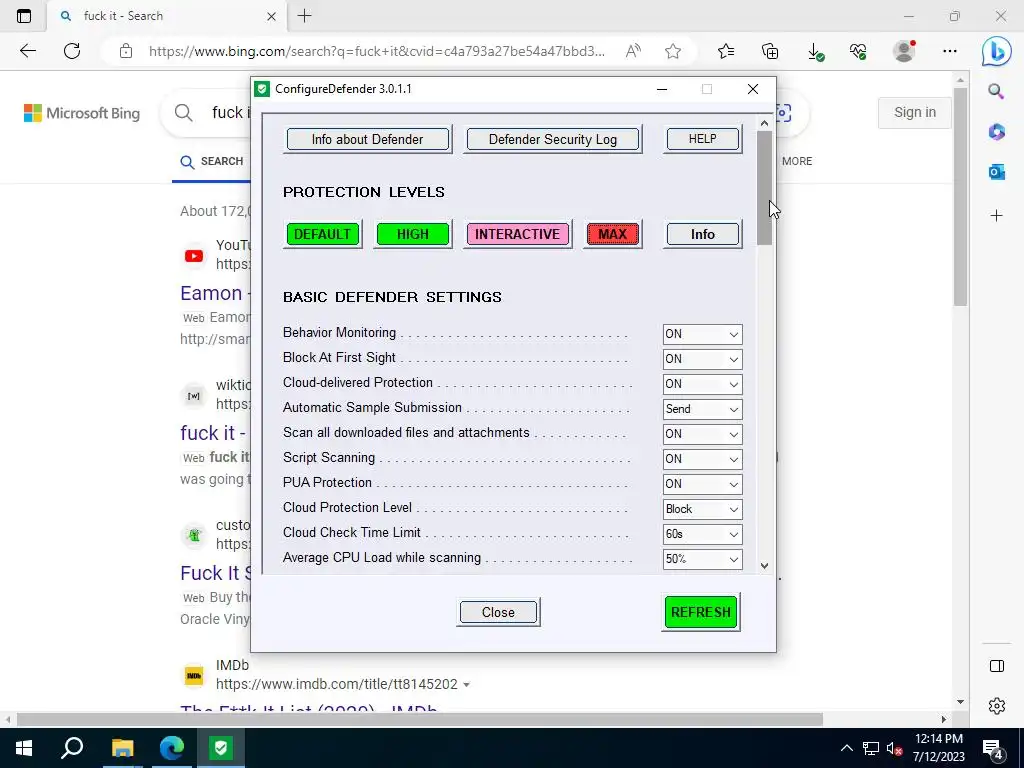Click the green REFRESH button
The image size is (1024, 768).
[x=701, y=613]
